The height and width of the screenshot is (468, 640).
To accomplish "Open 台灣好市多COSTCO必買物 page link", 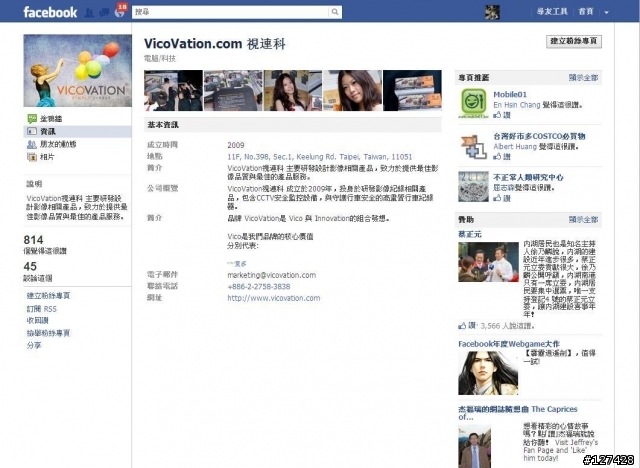I will coord(539,136).
